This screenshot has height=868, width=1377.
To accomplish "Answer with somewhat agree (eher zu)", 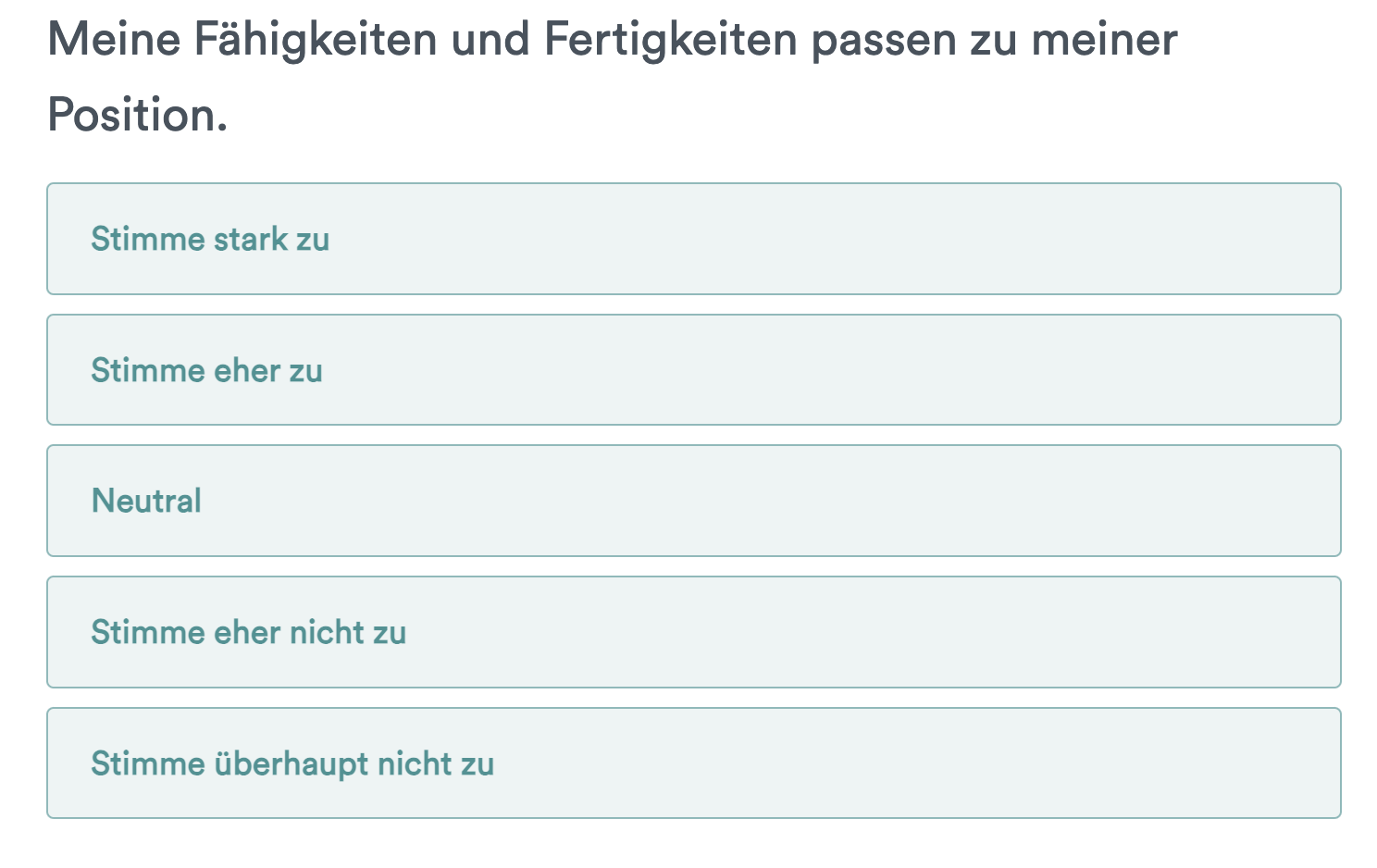I will (693, 370).
